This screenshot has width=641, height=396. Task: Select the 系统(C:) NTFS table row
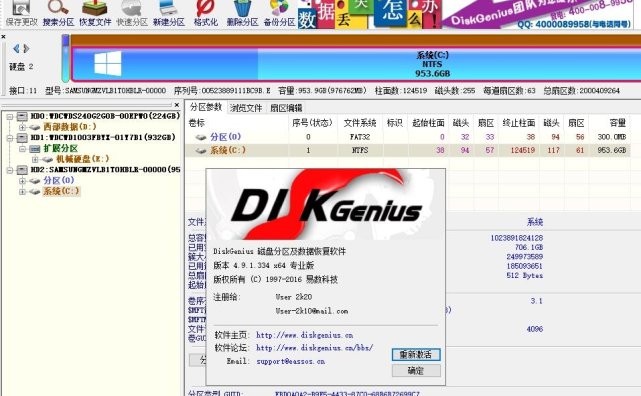pos(408,150)
